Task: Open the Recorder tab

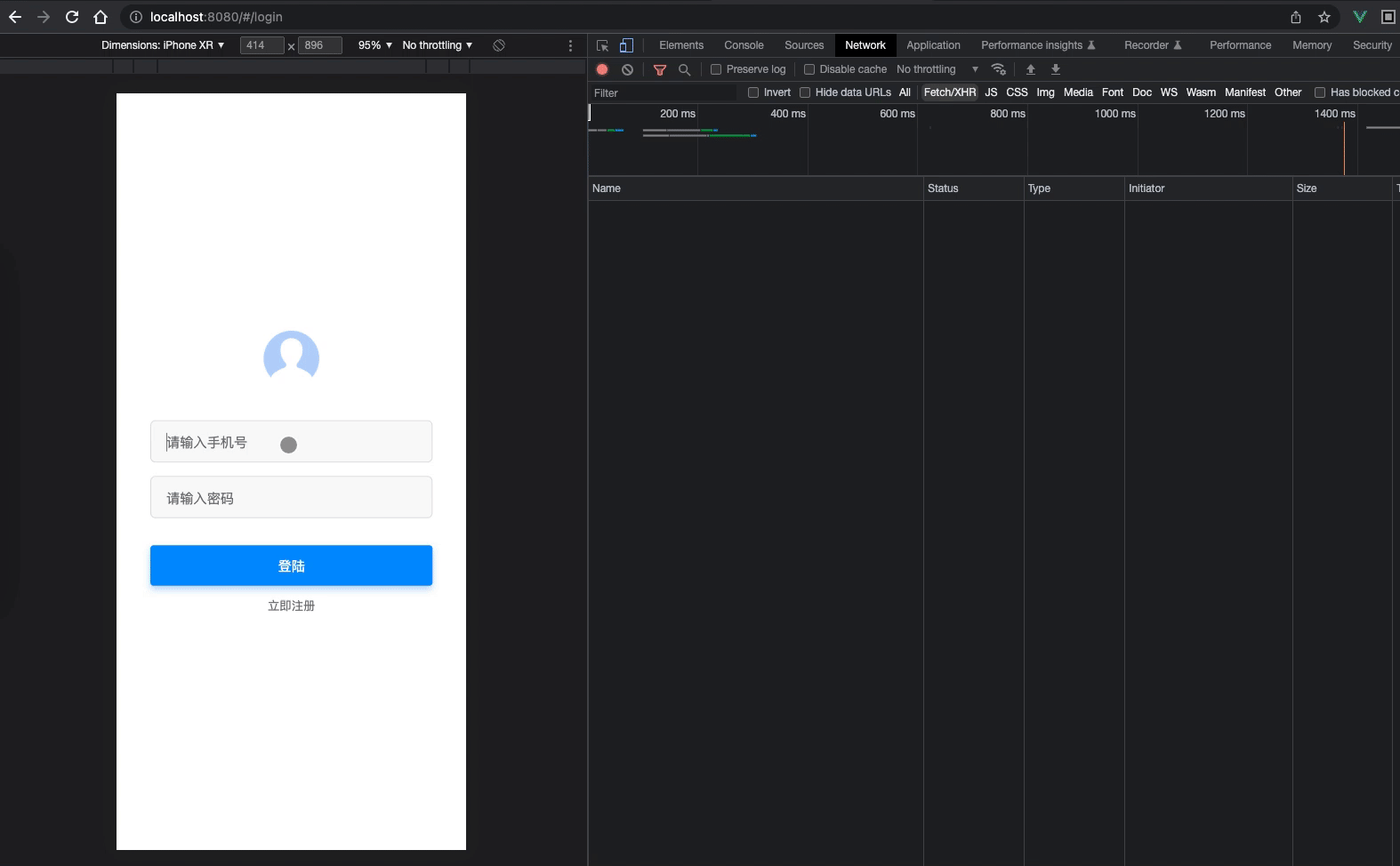Action: (x=1153, y=45)
